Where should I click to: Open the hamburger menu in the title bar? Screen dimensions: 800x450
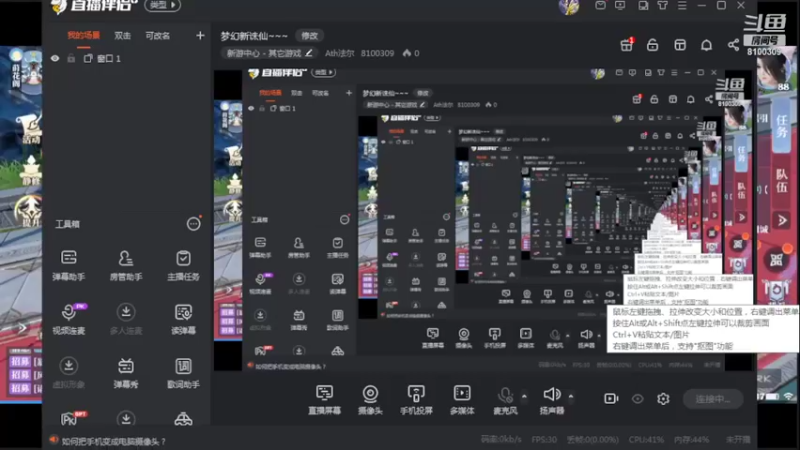[682, 5]
